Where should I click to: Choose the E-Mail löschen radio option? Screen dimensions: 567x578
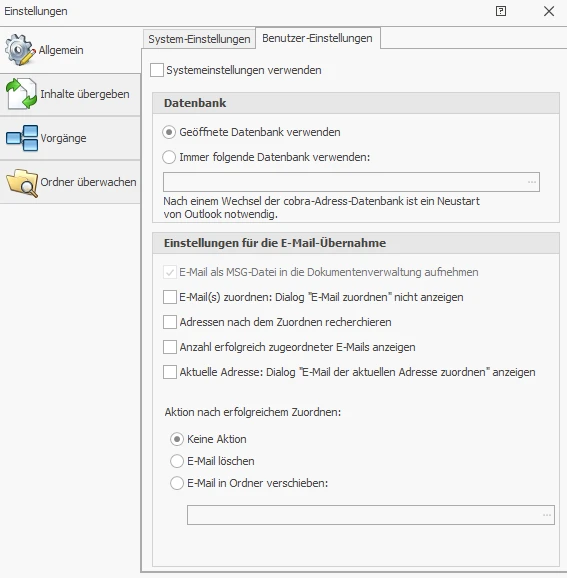coord(177,461)
